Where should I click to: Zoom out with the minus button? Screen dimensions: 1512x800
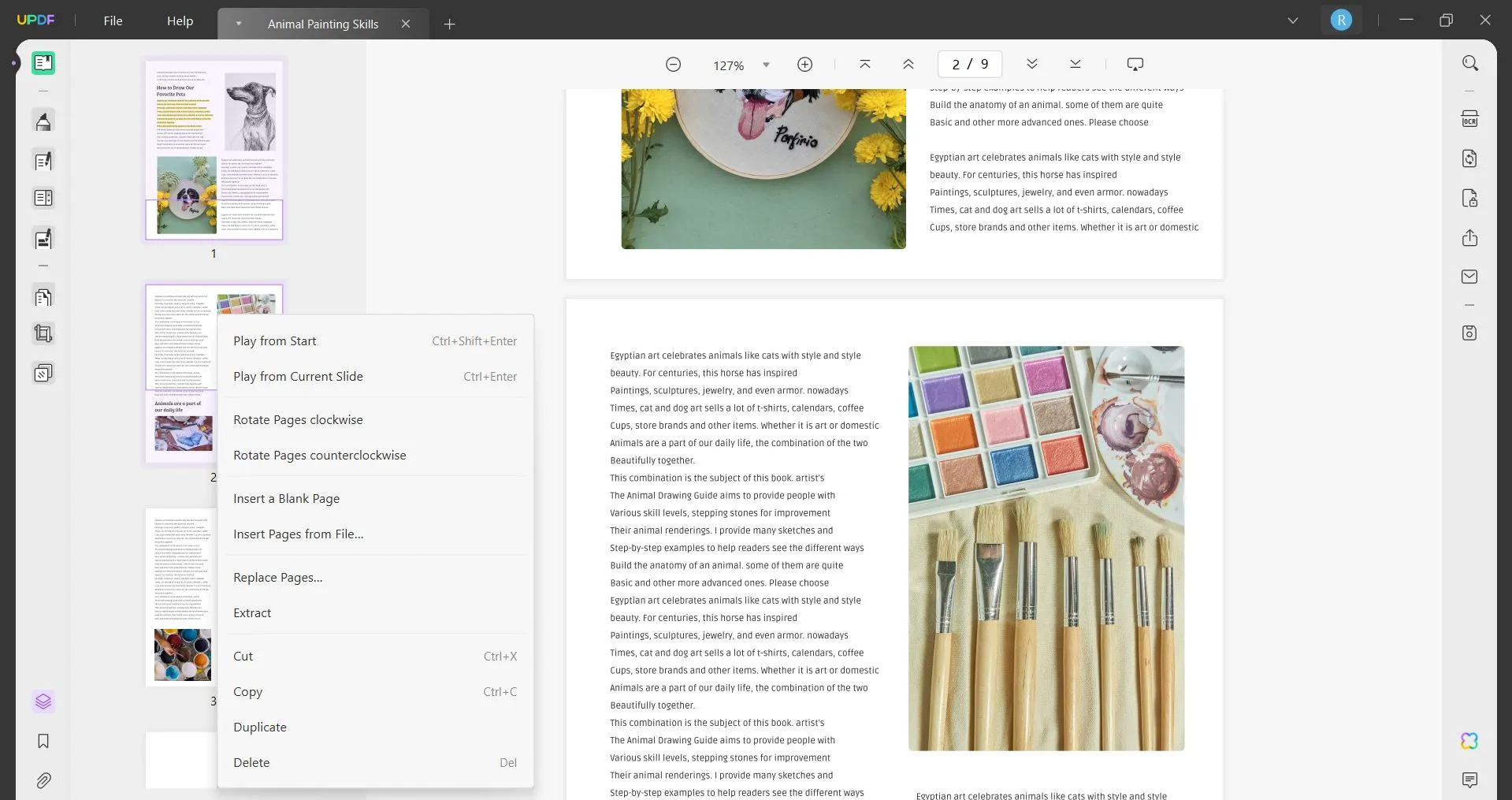pos(673,65)
